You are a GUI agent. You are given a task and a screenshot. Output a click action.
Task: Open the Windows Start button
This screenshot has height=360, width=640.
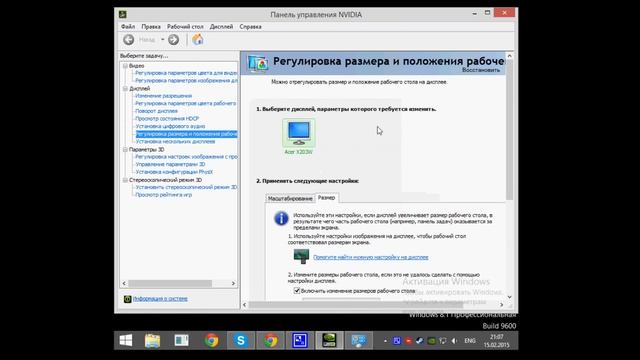point(126,340)
